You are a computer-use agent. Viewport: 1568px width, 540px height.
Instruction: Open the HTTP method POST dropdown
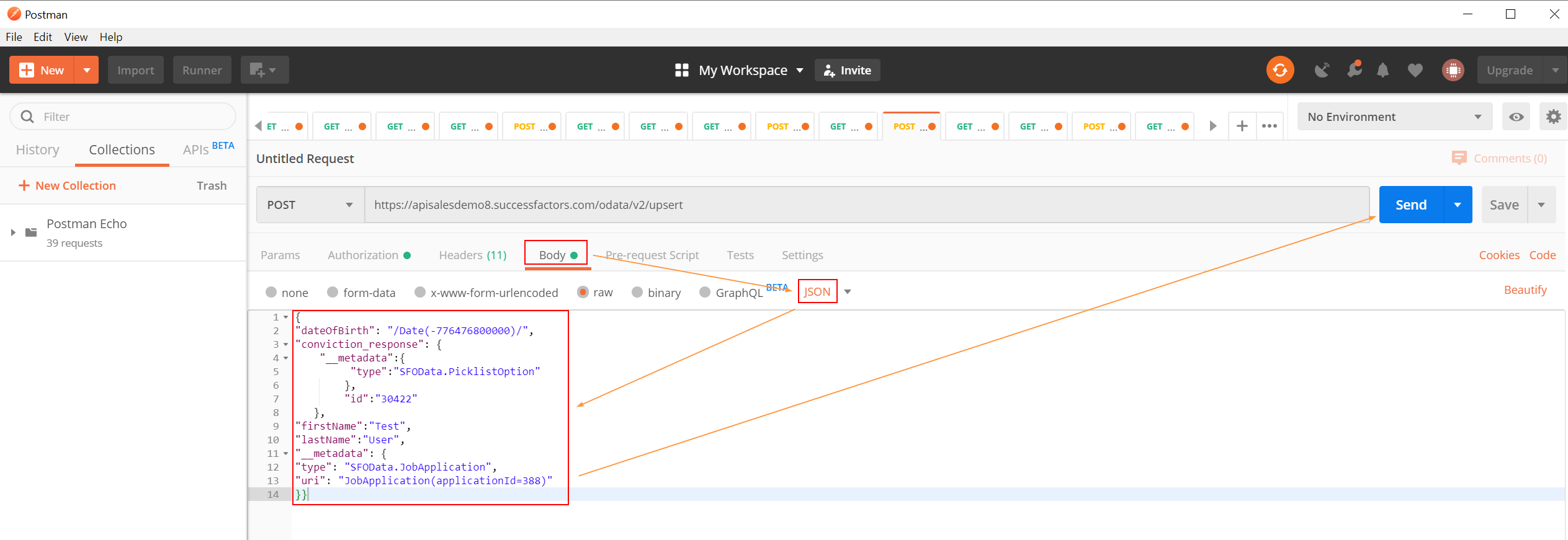pos(310,205)
